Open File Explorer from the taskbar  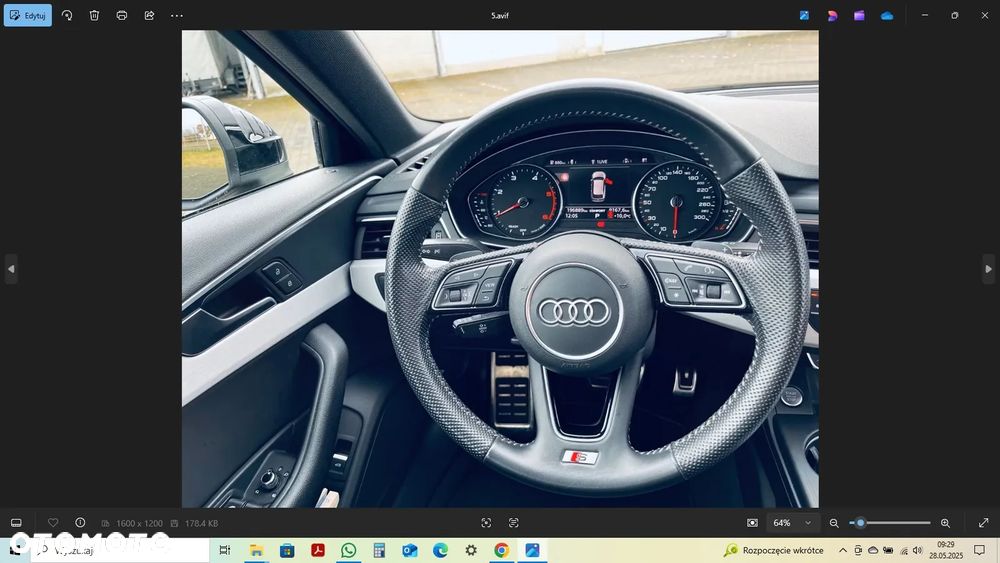[x=256, y=550]
